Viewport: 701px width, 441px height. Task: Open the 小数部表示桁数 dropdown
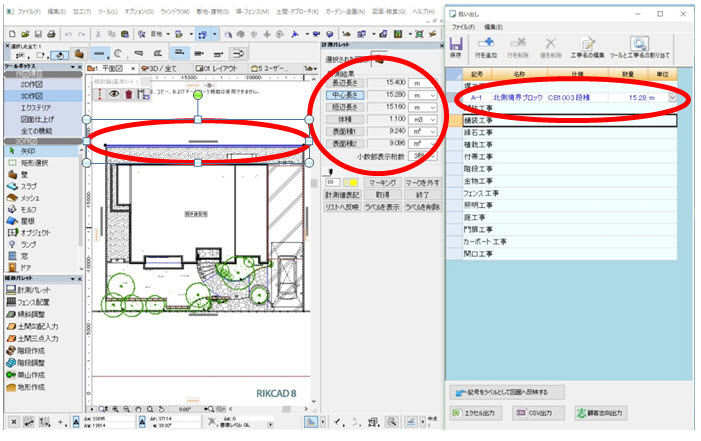[432, 156]
